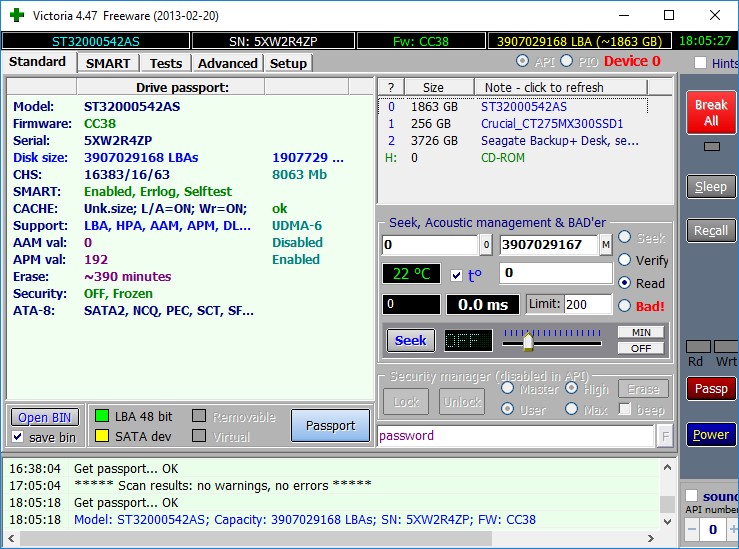This screenshot has height=549, width=739.
Task: Select the Verify radio option
Action: coord(624,260)
